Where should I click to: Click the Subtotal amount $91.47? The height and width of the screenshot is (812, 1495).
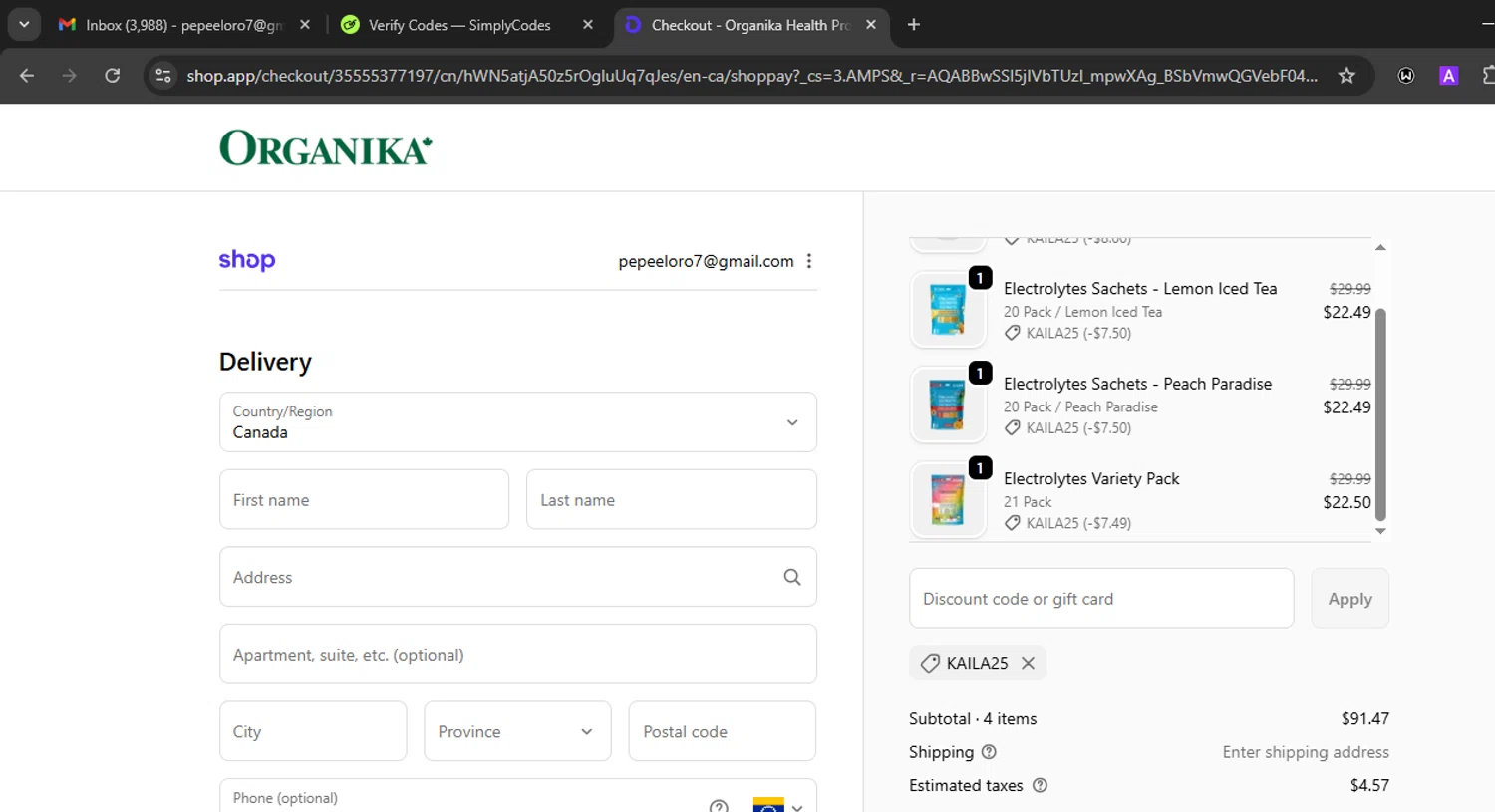point(1365,719)
